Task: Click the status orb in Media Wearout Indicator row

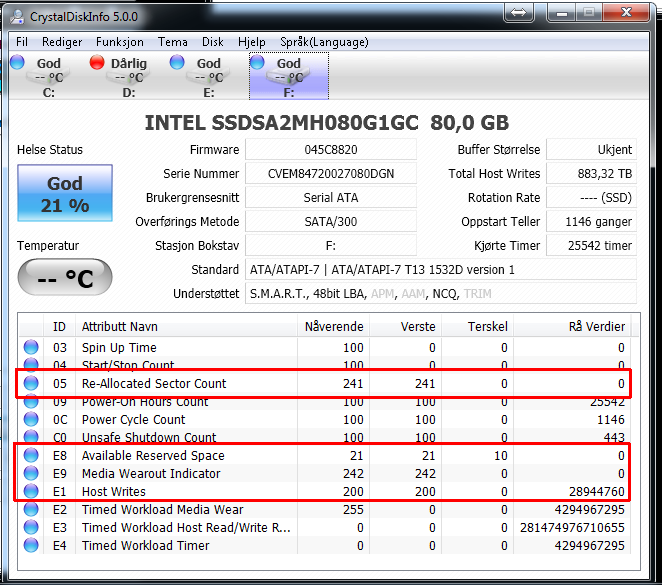Action: (x=31, y=474)
